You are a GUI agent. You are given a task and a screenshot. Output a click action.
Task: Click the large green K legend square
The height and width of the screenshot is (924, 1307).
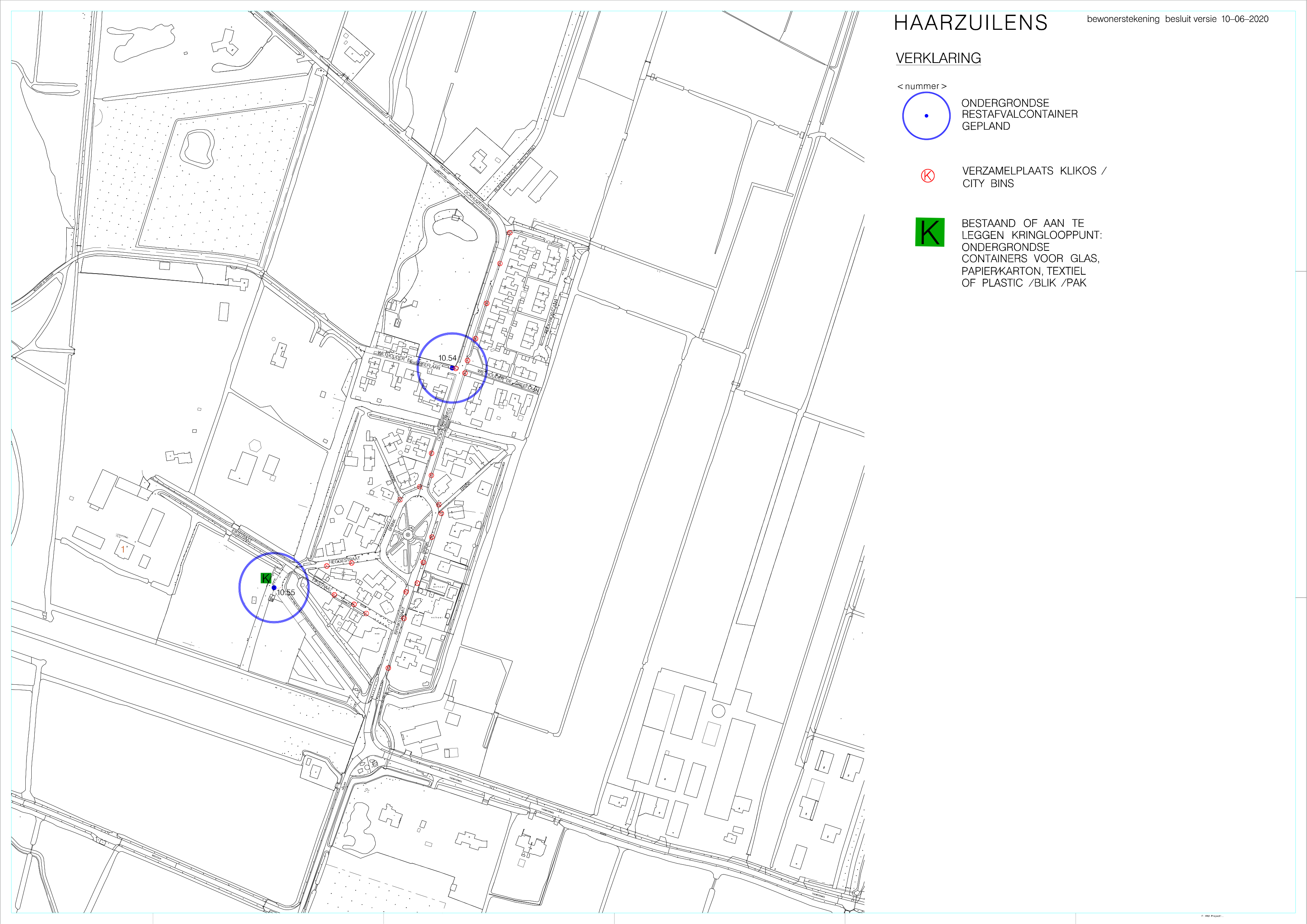tap(929, 232)
